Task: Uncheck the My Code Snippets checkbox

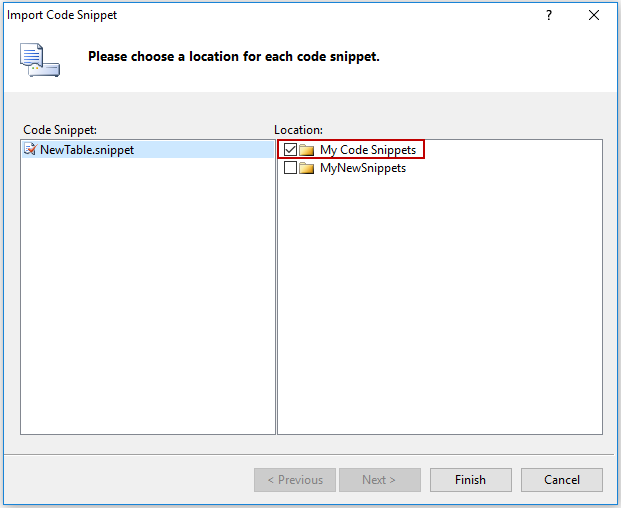Action: pos(290,150)
